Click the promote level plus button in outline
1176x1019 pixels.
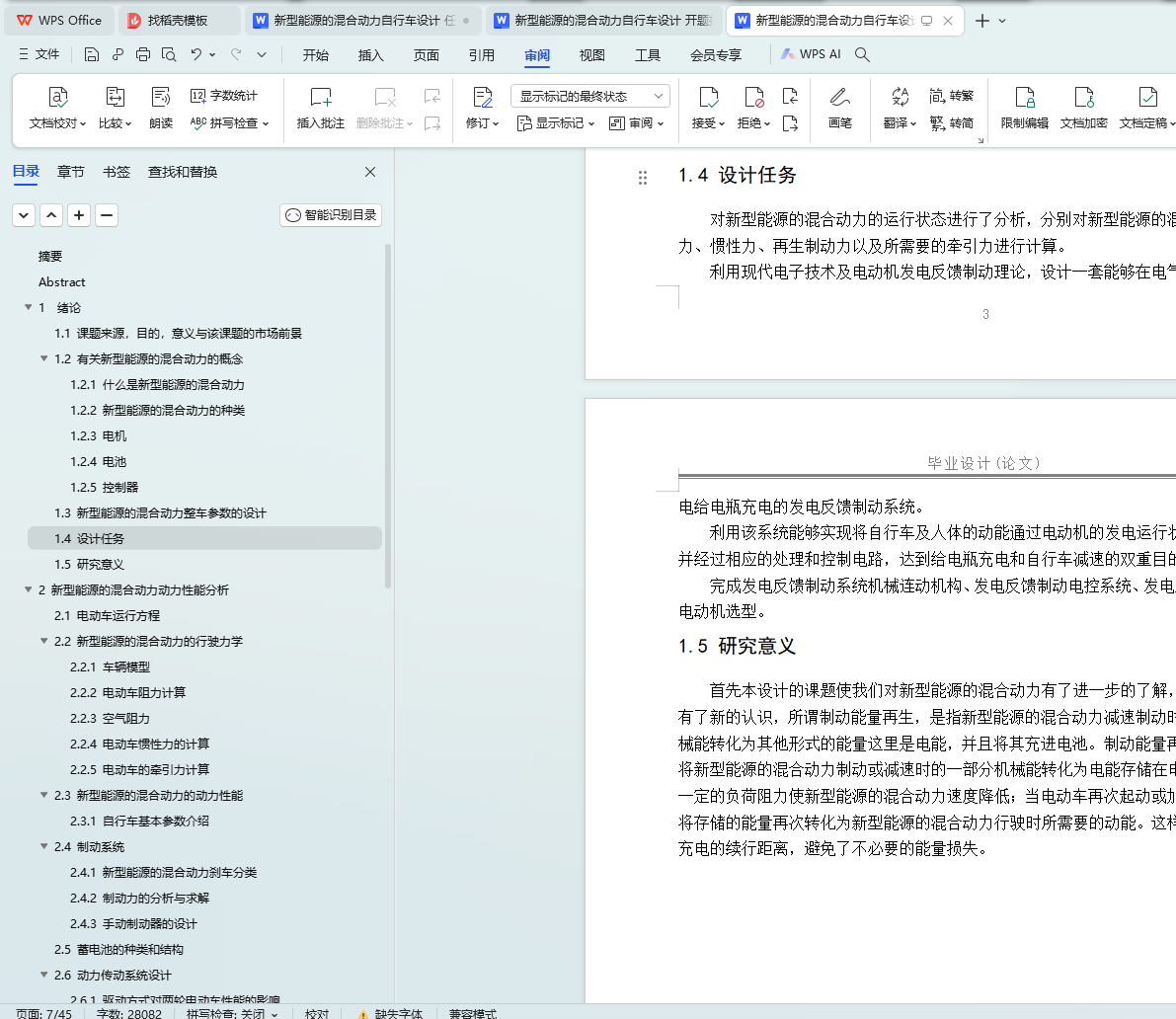click(79, 215)
